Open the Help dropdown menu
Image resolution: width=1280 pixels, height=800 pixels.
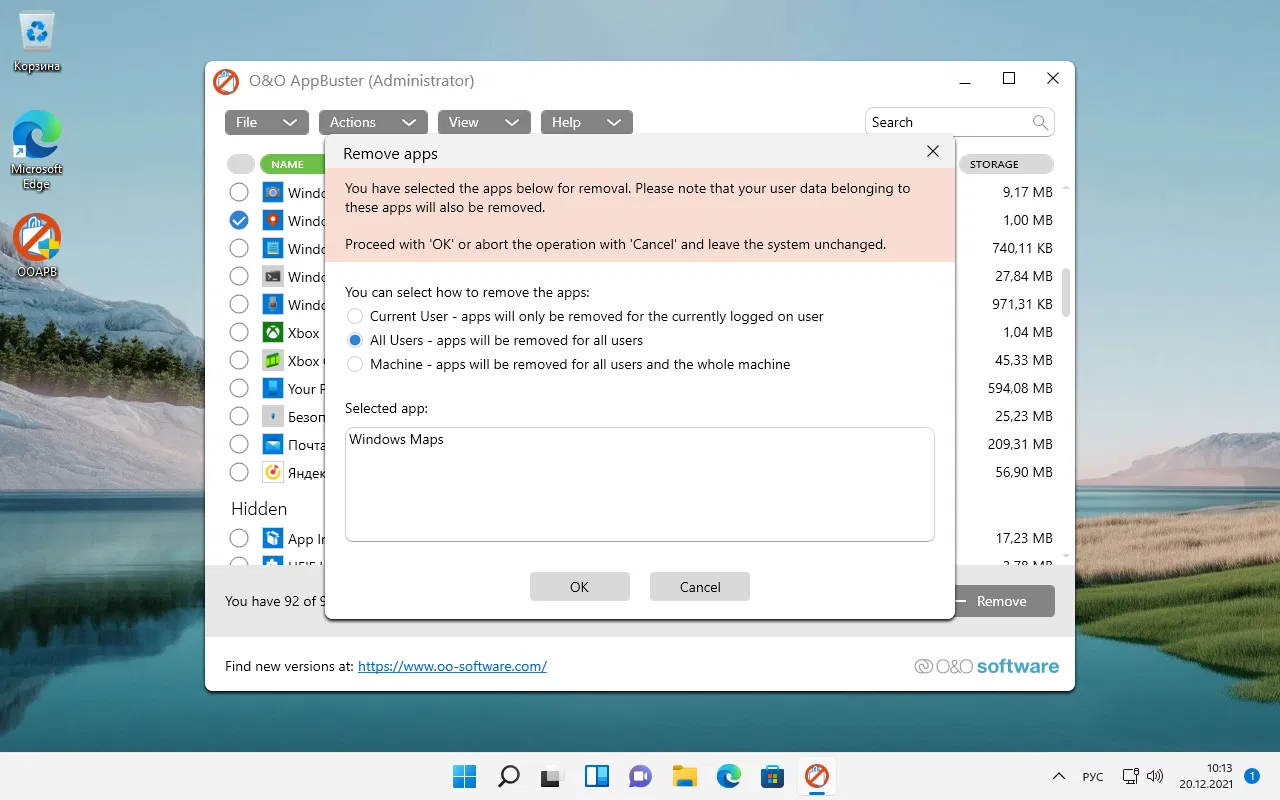[x=587, y=122]
